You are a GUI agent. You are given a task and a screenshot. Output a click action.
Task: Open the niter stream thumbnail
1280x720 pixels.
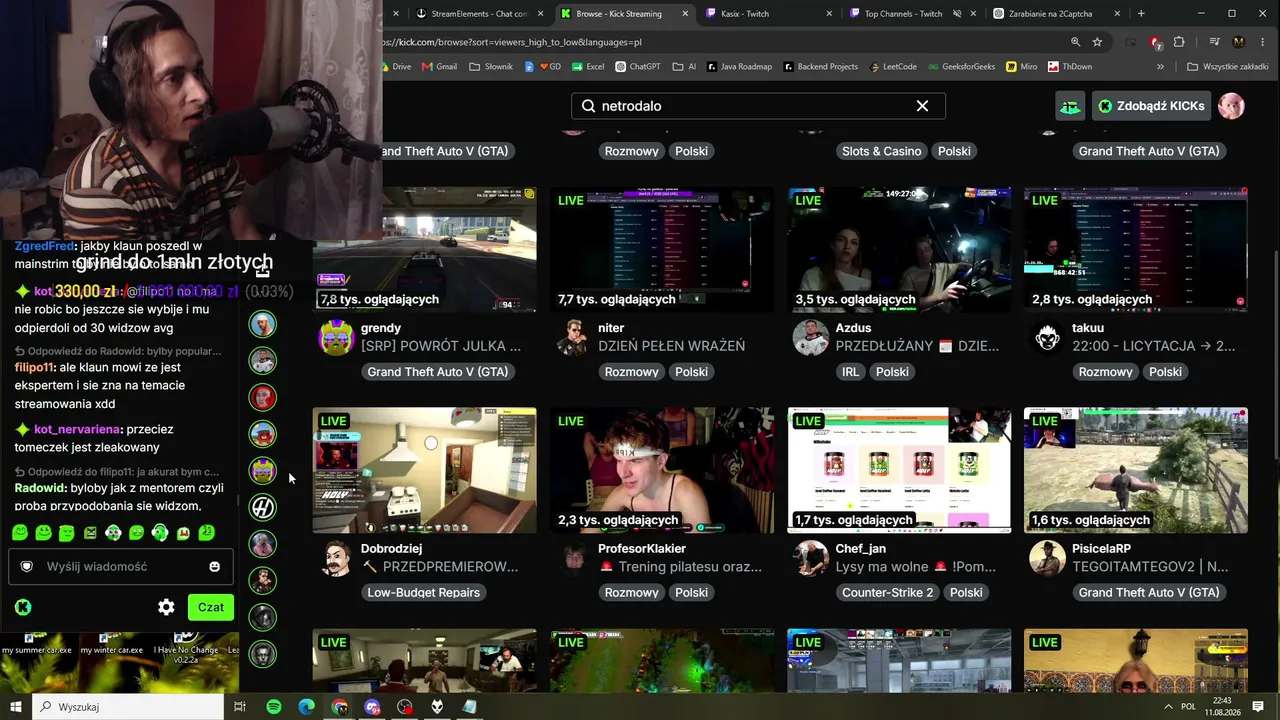(x=662, y=249)
